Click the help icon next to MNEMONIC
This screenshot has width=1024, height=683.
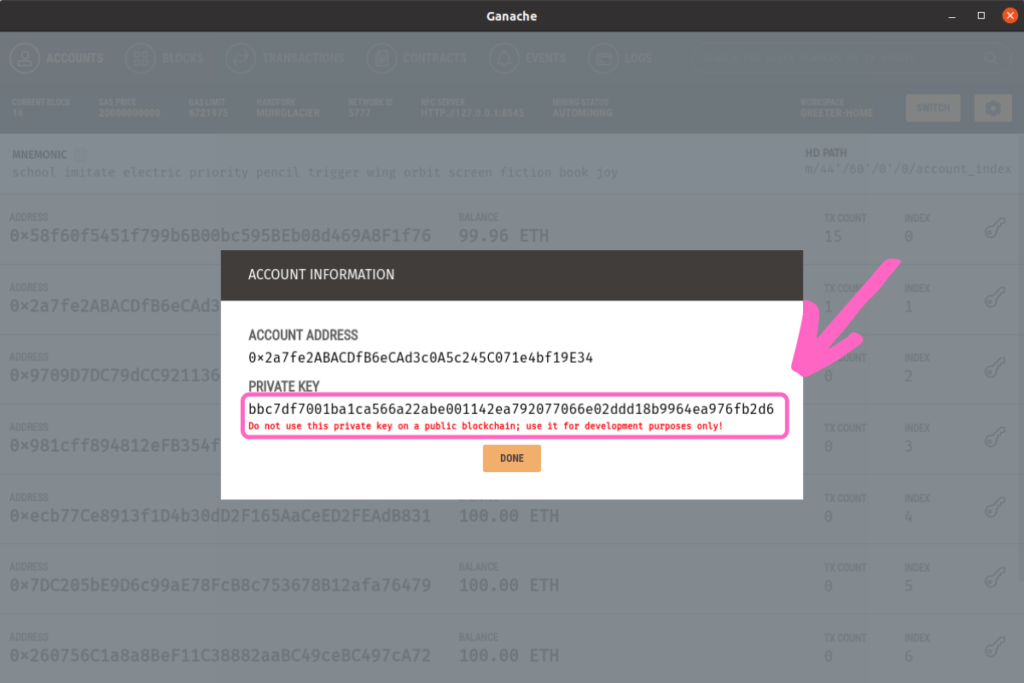tap(80, 155)
